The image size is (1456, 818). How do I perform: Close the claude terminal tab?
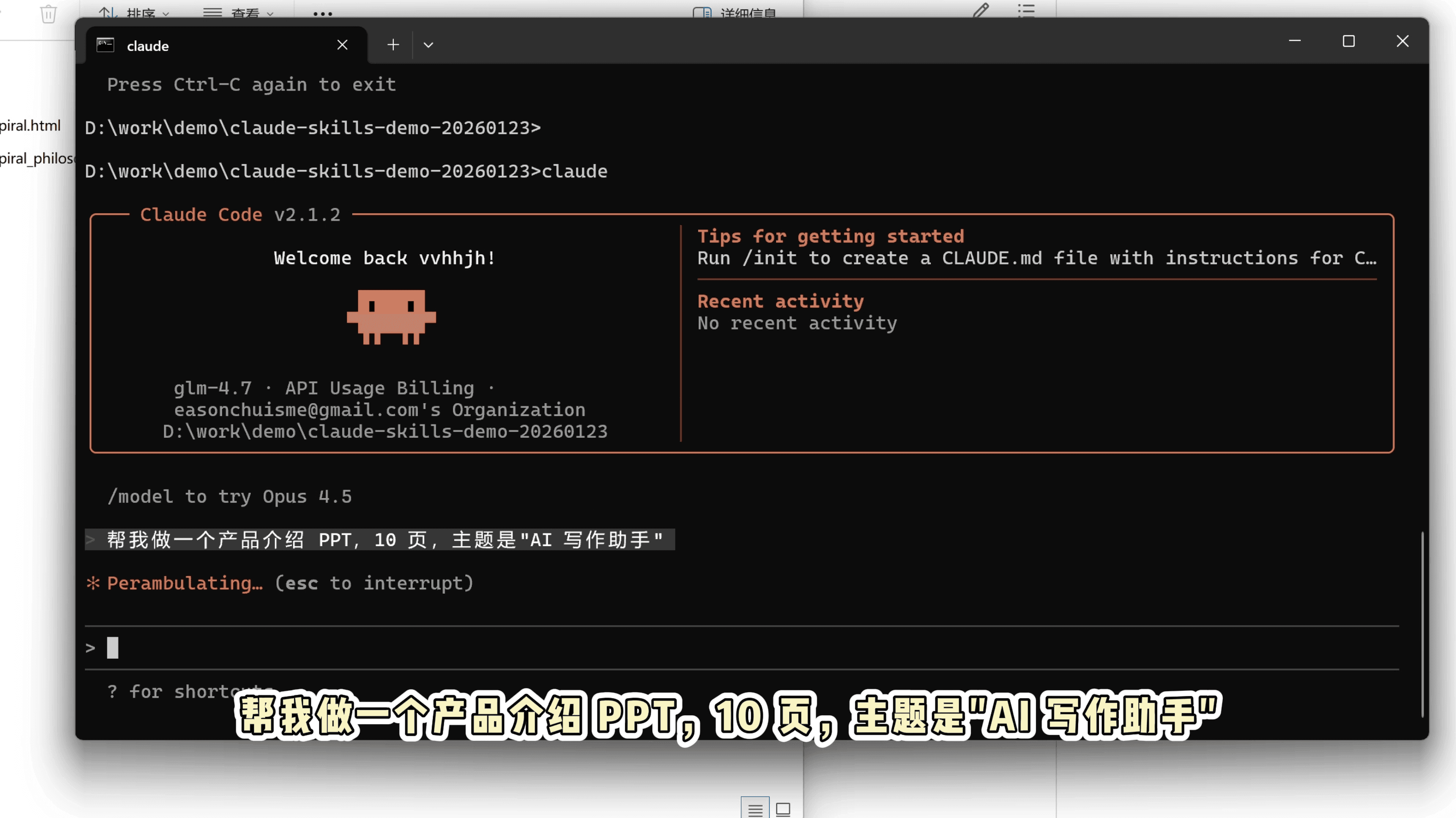tap(342, 45)
